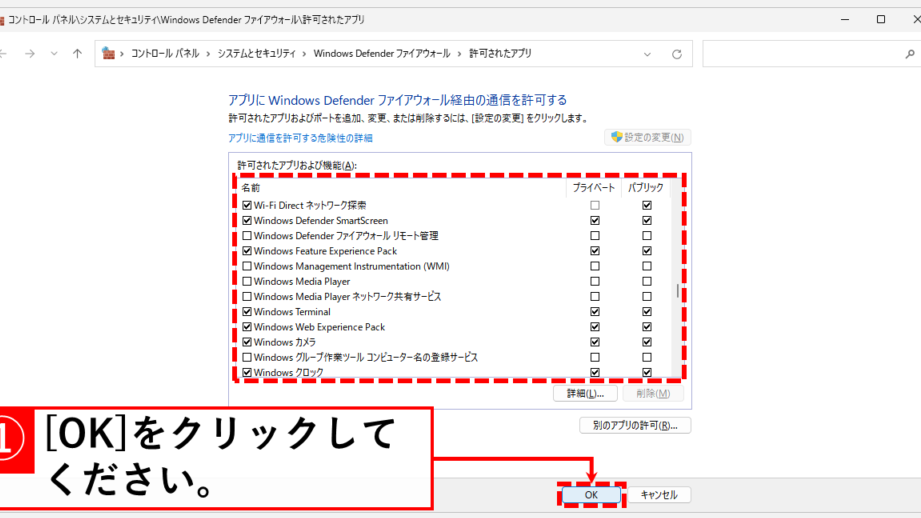Screen dimensions: 921x518
Task: Expand the address bar history dropdown
Action: pyautogui.click(x=648, y=54)
